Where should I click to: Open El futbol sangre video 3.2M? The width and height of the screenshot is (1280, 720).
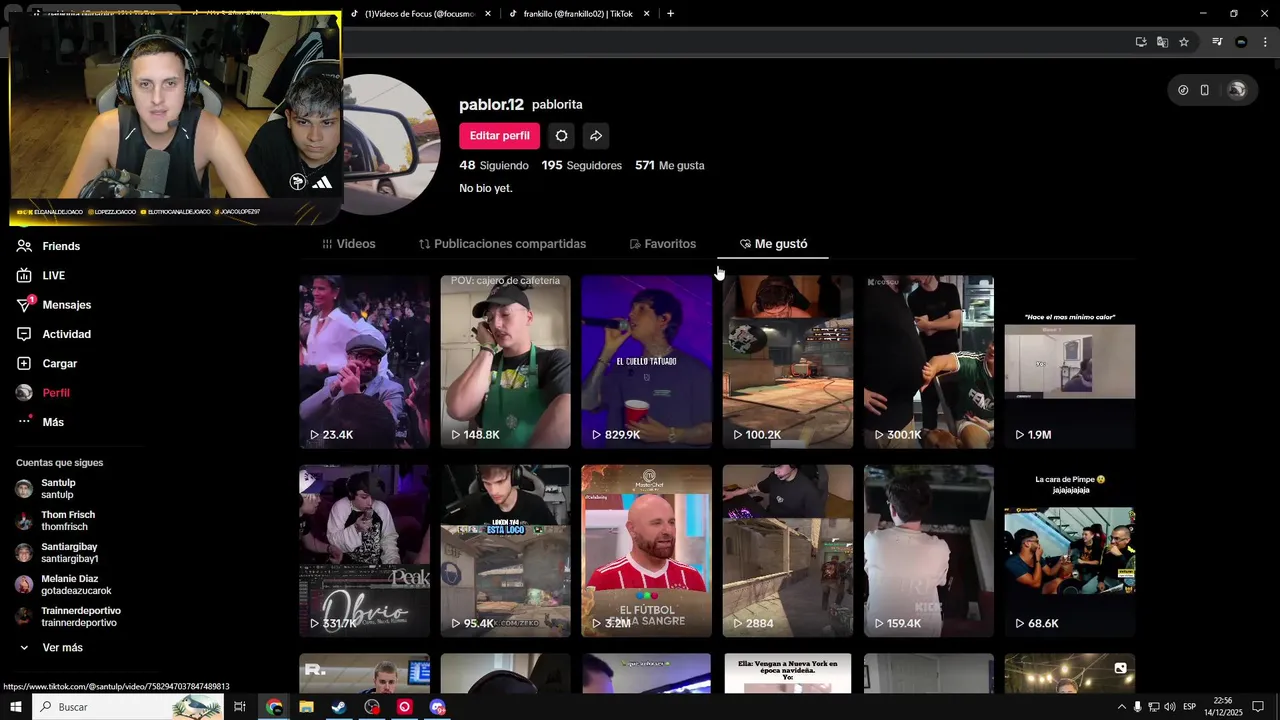646,551
